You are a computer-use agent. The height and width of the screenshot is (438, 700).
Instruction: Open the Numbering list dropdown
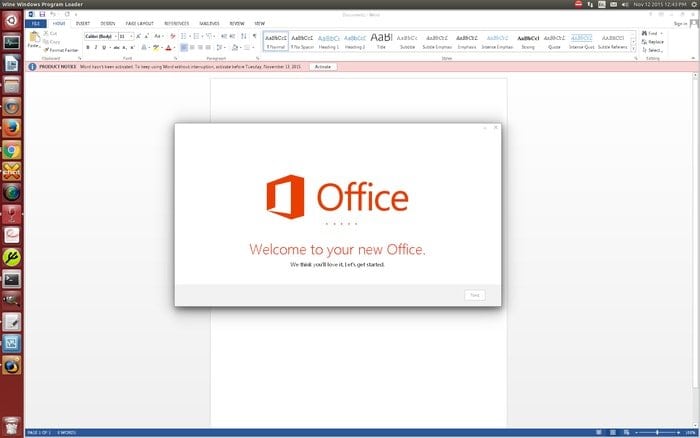pos(202,36)
